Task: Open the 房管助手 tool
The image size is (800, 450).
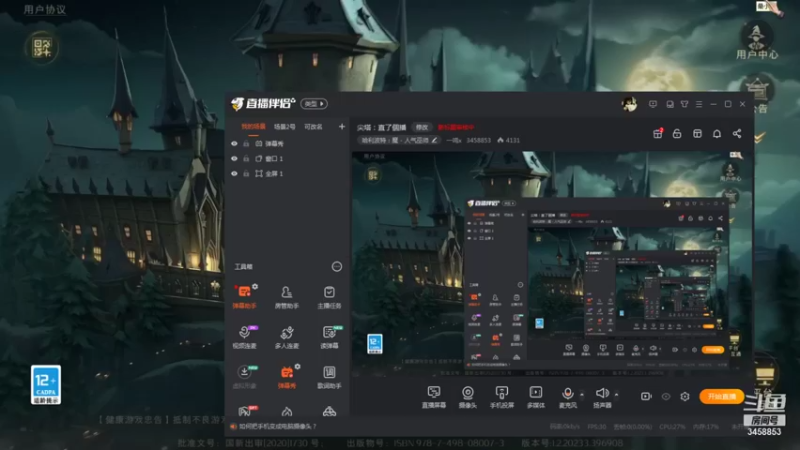Action: click(x=287, y=296)
